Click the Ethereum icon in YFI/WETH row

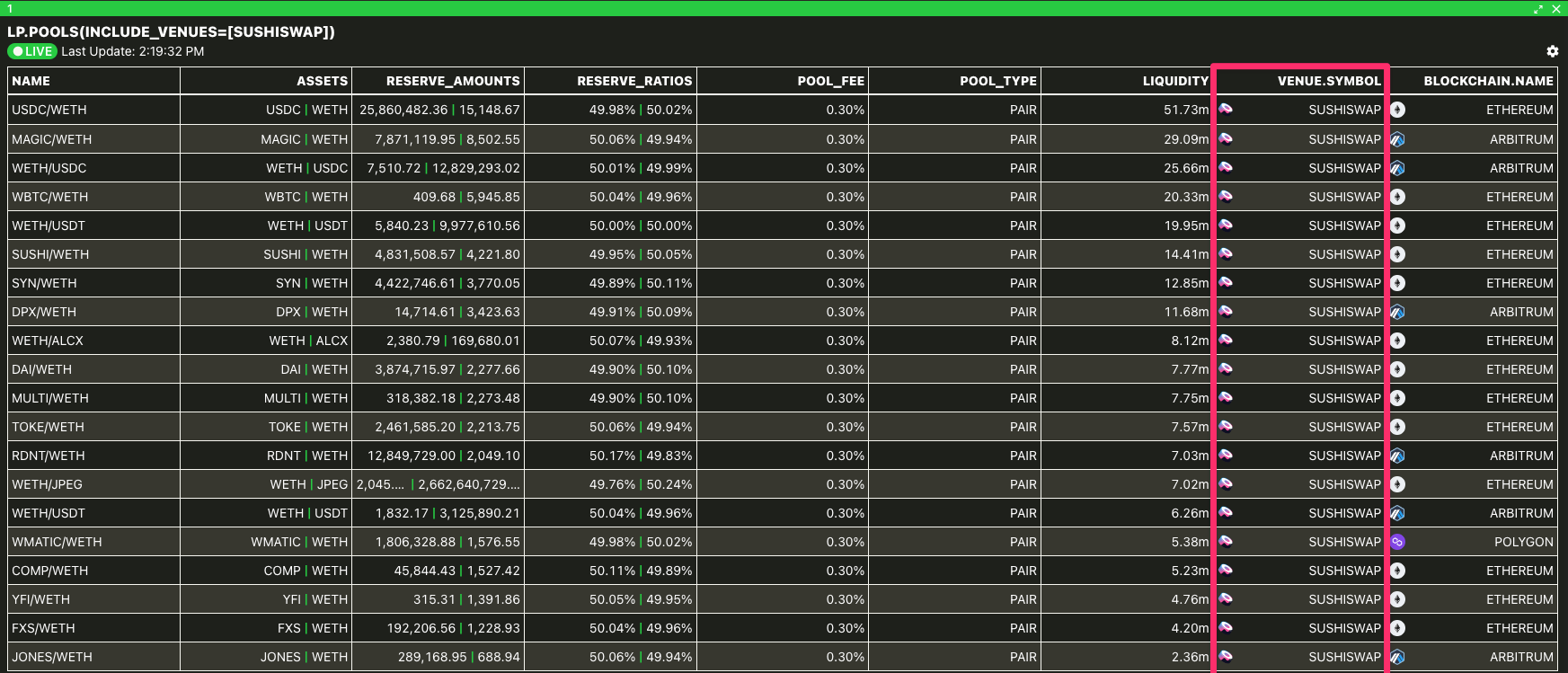click(x=1397, y=599)
